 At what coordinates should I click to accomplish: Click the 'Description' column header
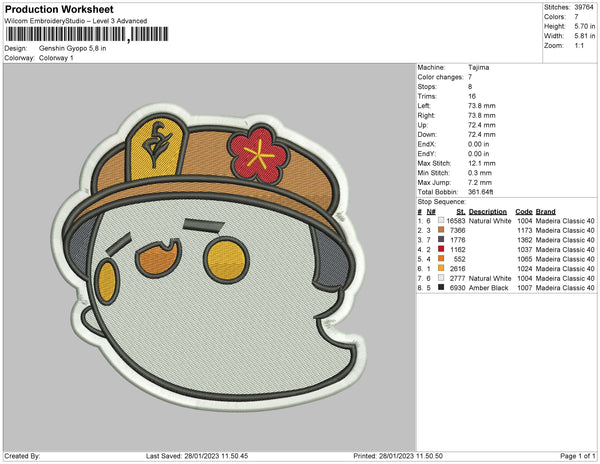pyautogui.click(x=488, y=212)
